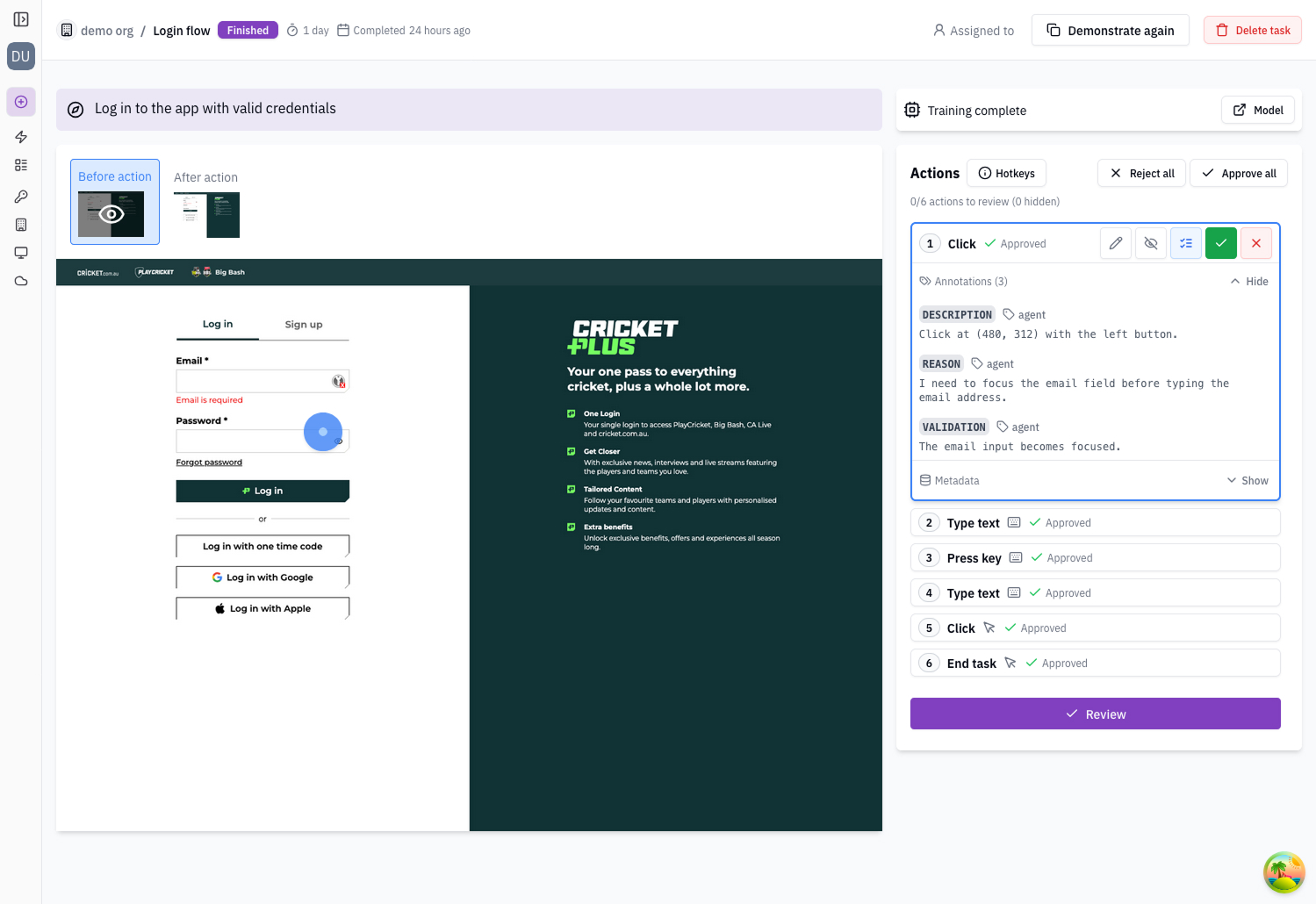
Task: Switch to the Before action view
Action: click(x=115, y=202)
